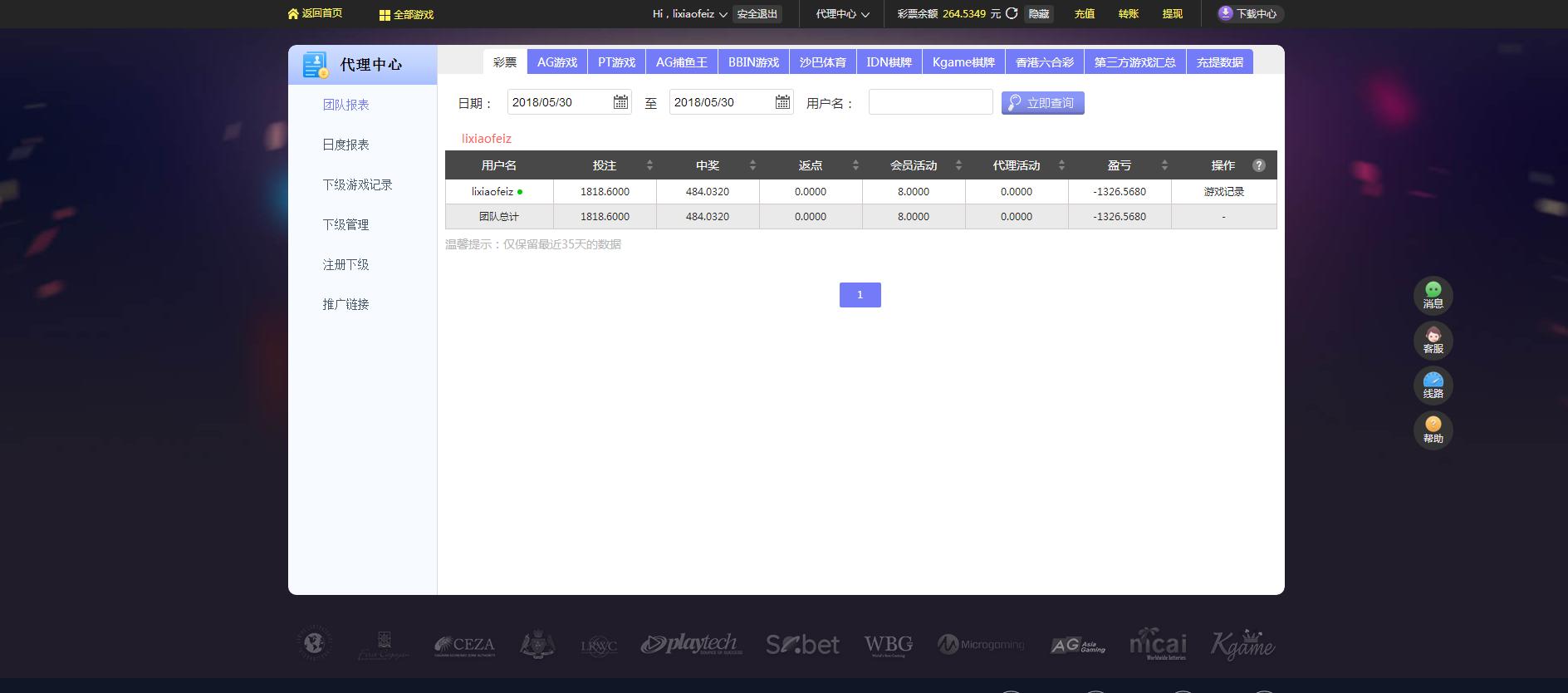Click the 安全退出 logout button
The image size is (1568, 693).
pyautogui.click(x=757, y=14)
